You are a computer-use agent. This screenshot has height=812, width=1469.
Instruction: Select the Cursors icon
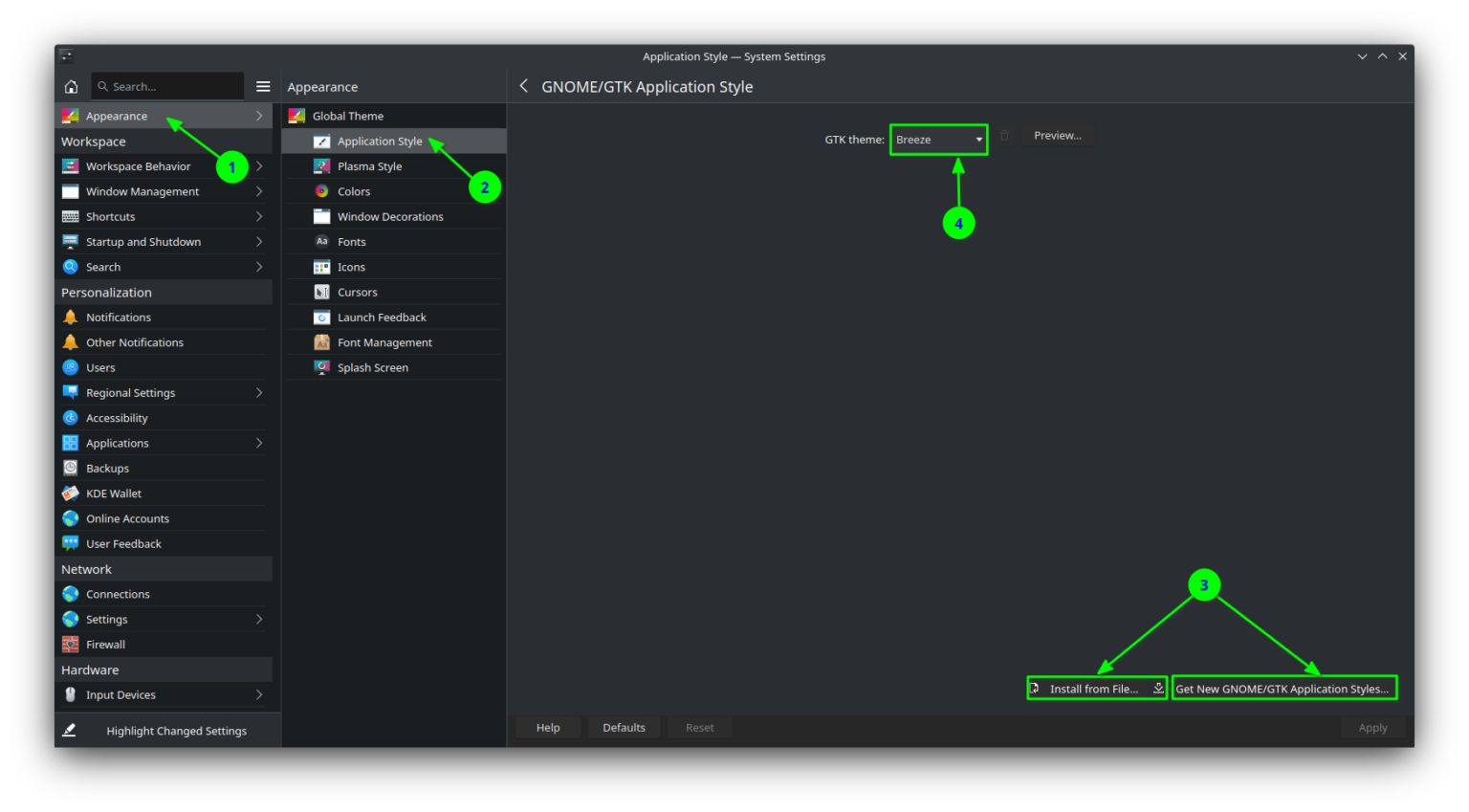[320, 292]
